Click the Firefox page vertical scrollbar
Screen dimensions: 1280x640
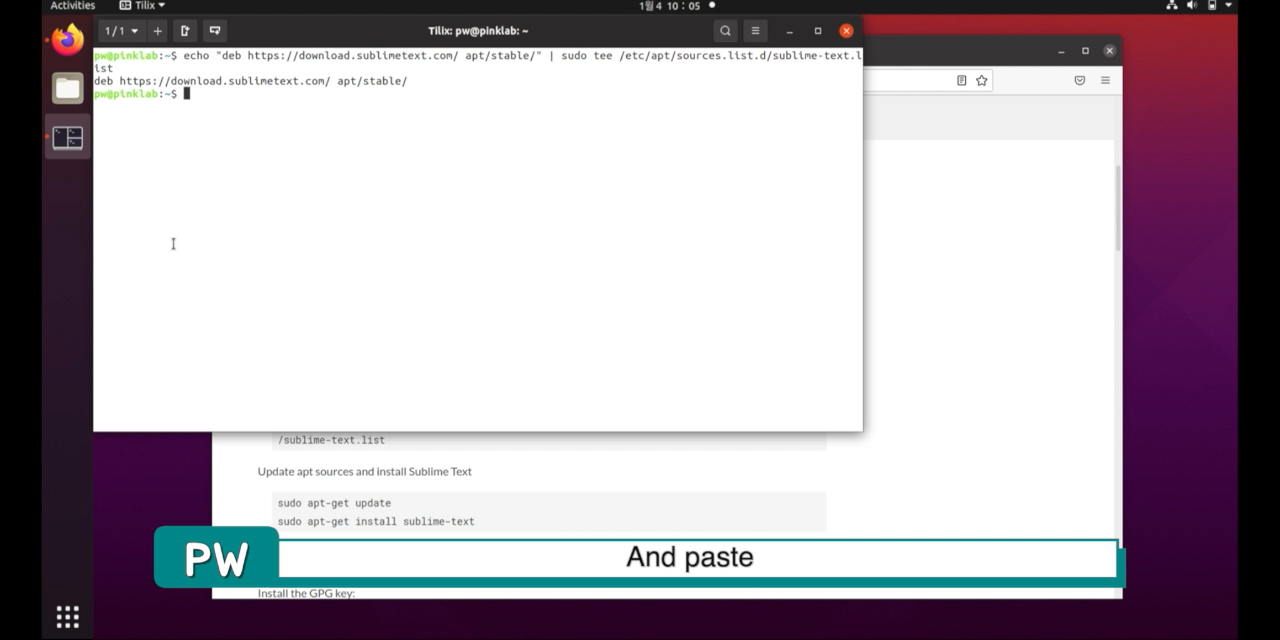pyautogui.click(x=1117, y=208)
